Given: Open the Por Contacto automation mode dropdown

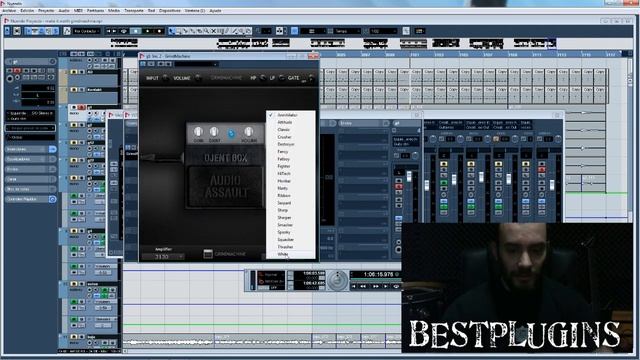Looking at the screenshot, I should click(x=87, y=31).
